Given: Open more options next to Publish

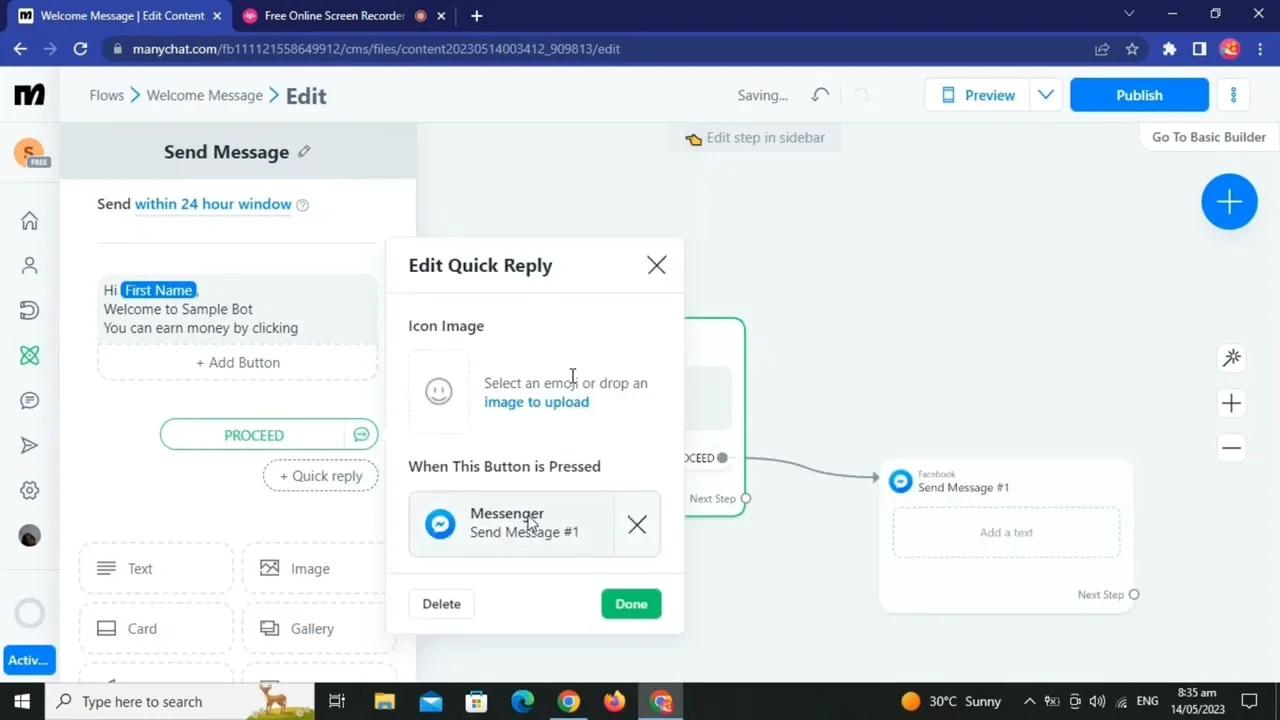Looking at the screenshot, I should 1233,94.
